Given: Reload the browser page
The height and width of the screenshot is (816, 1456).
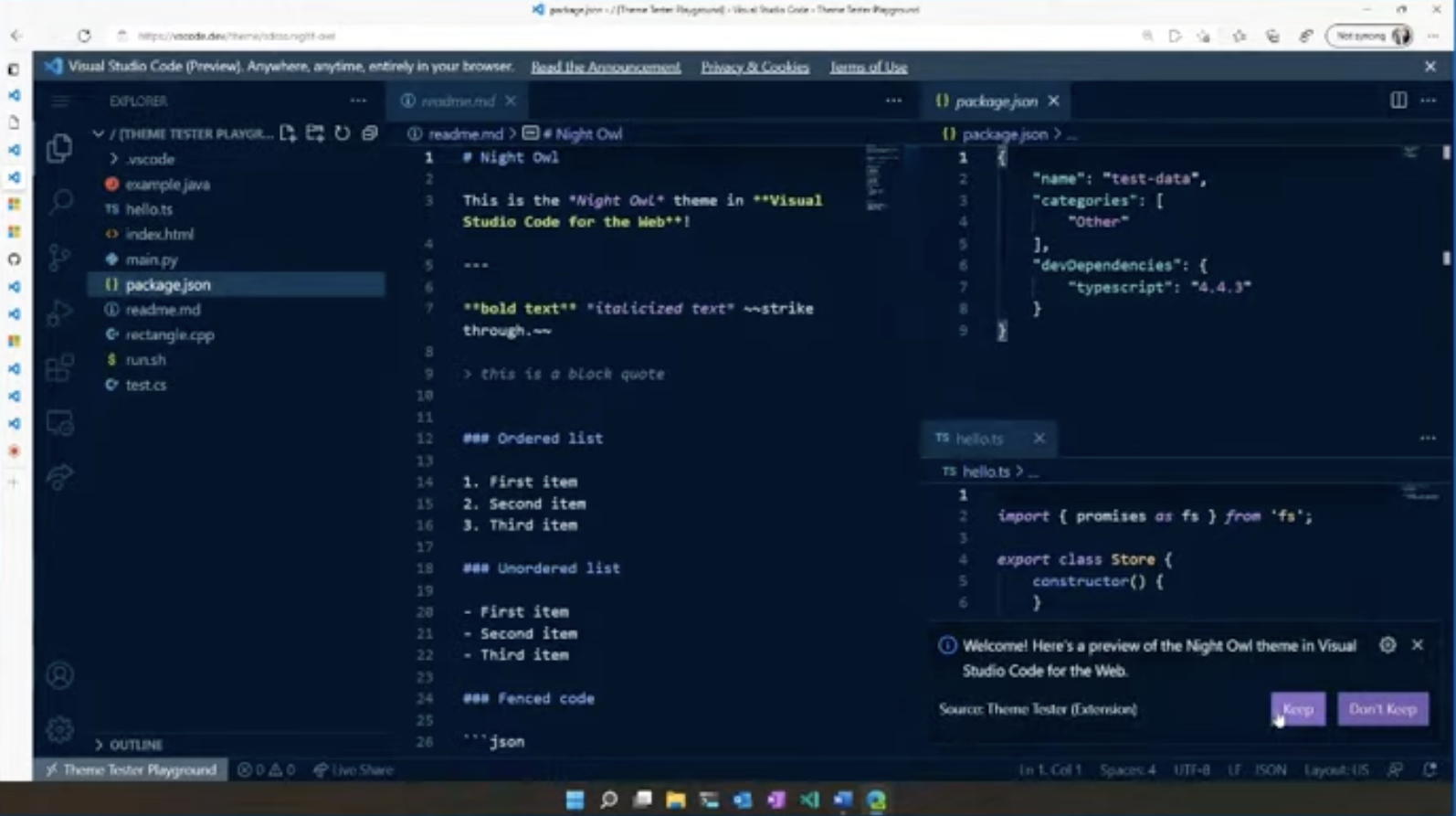Looking at the screenshot, I should click(x=84, y=36).
